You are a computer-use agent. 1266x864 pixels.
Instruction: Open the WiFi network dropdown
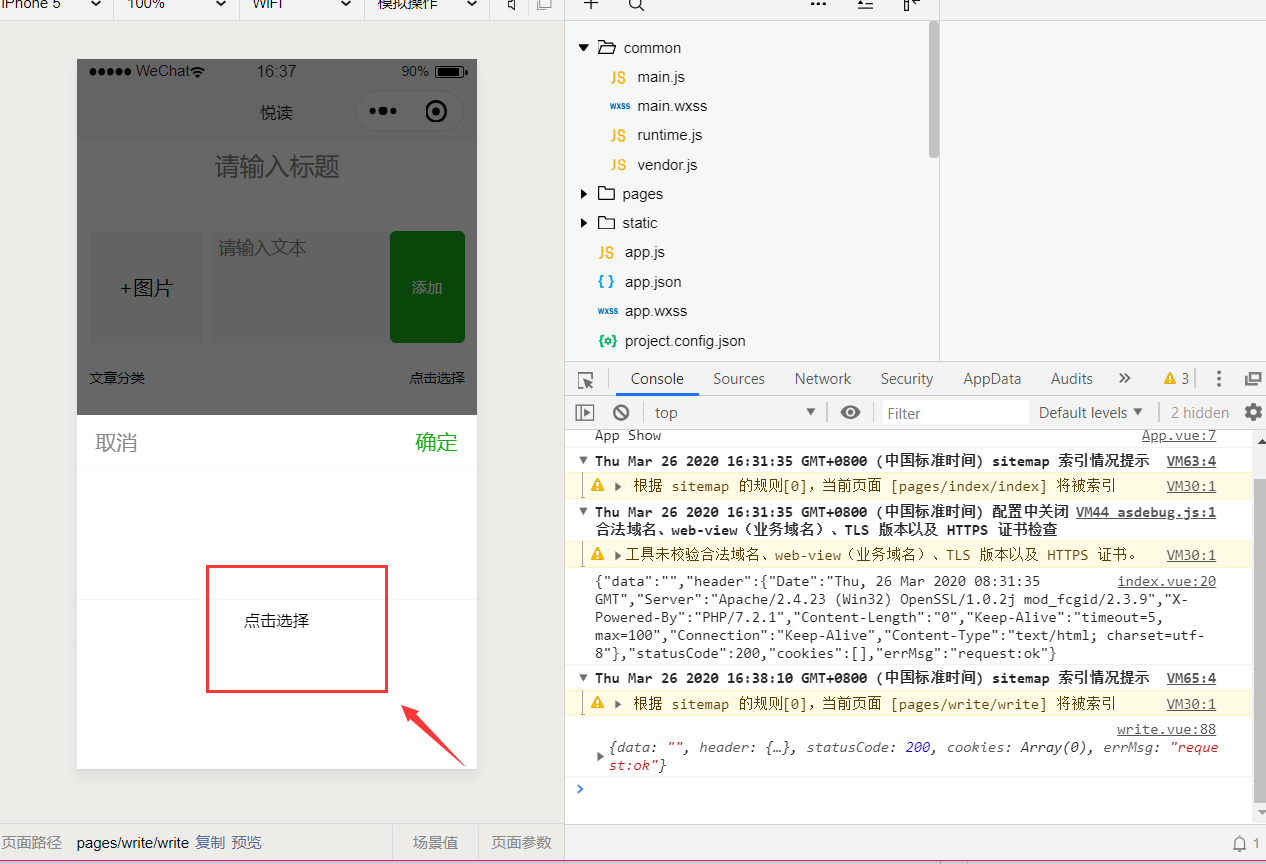pyautogui.click(x=301, y=5)
